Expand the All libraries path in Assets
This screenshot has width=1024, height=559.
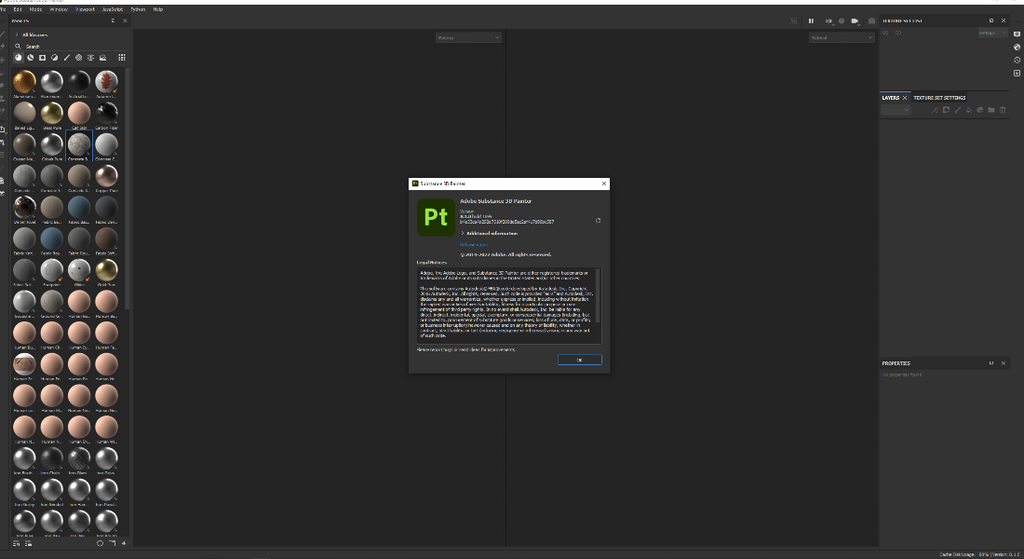point(16,35)
